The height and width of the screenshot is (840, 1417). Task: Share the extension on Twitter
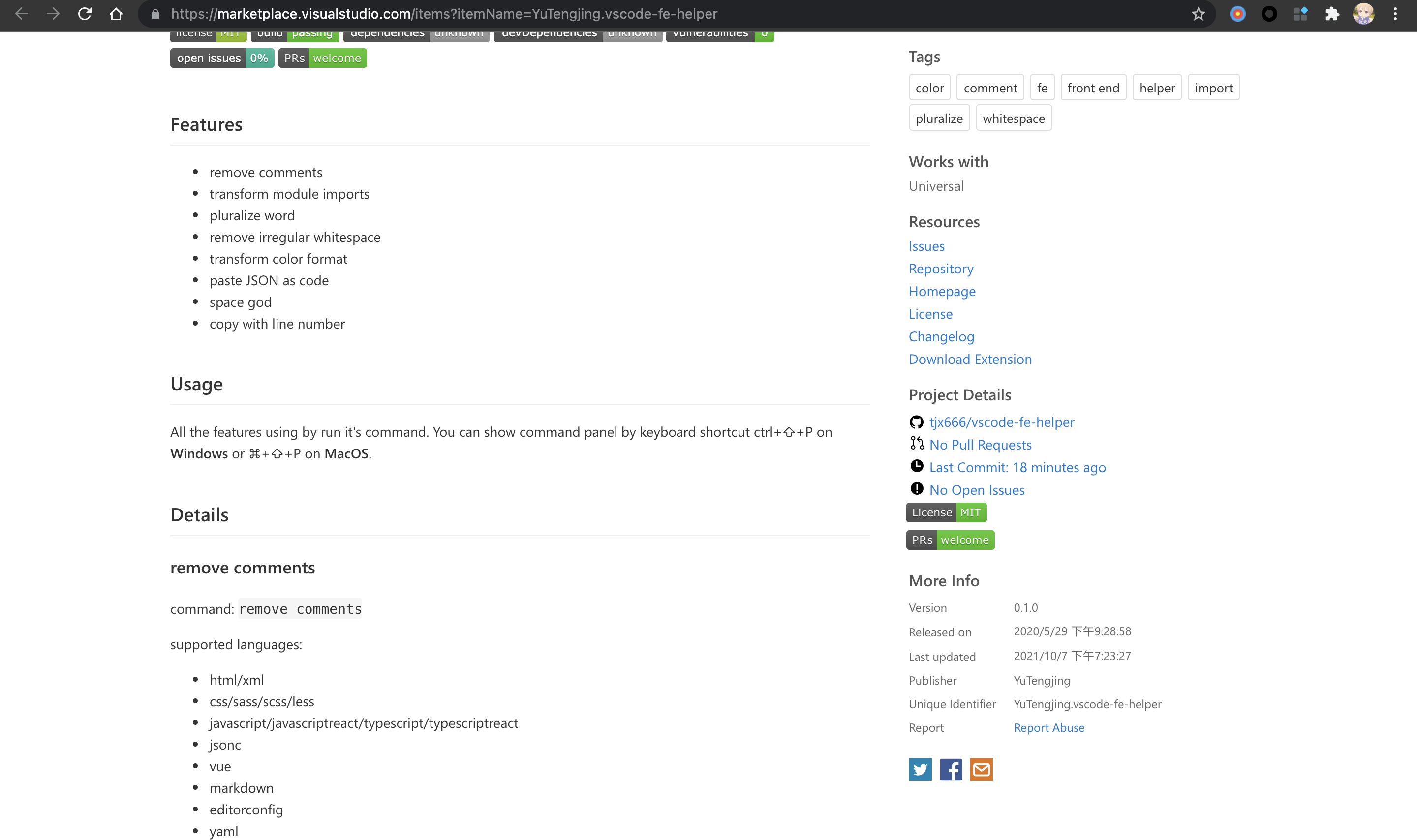click(x=921, y=769)
